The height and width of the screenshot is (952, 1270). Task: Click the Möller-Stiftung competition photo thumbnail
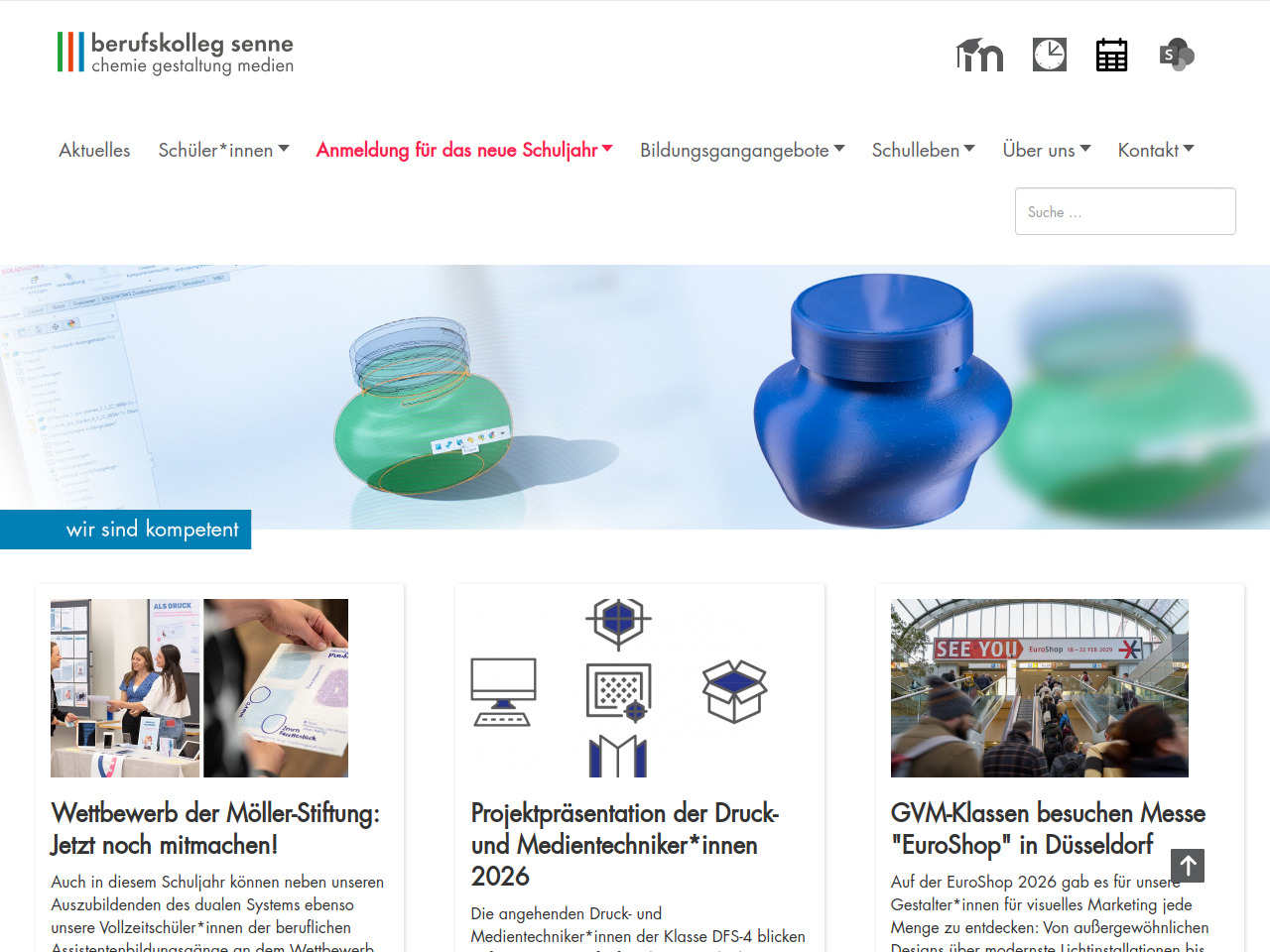click(x=199, y=688)
